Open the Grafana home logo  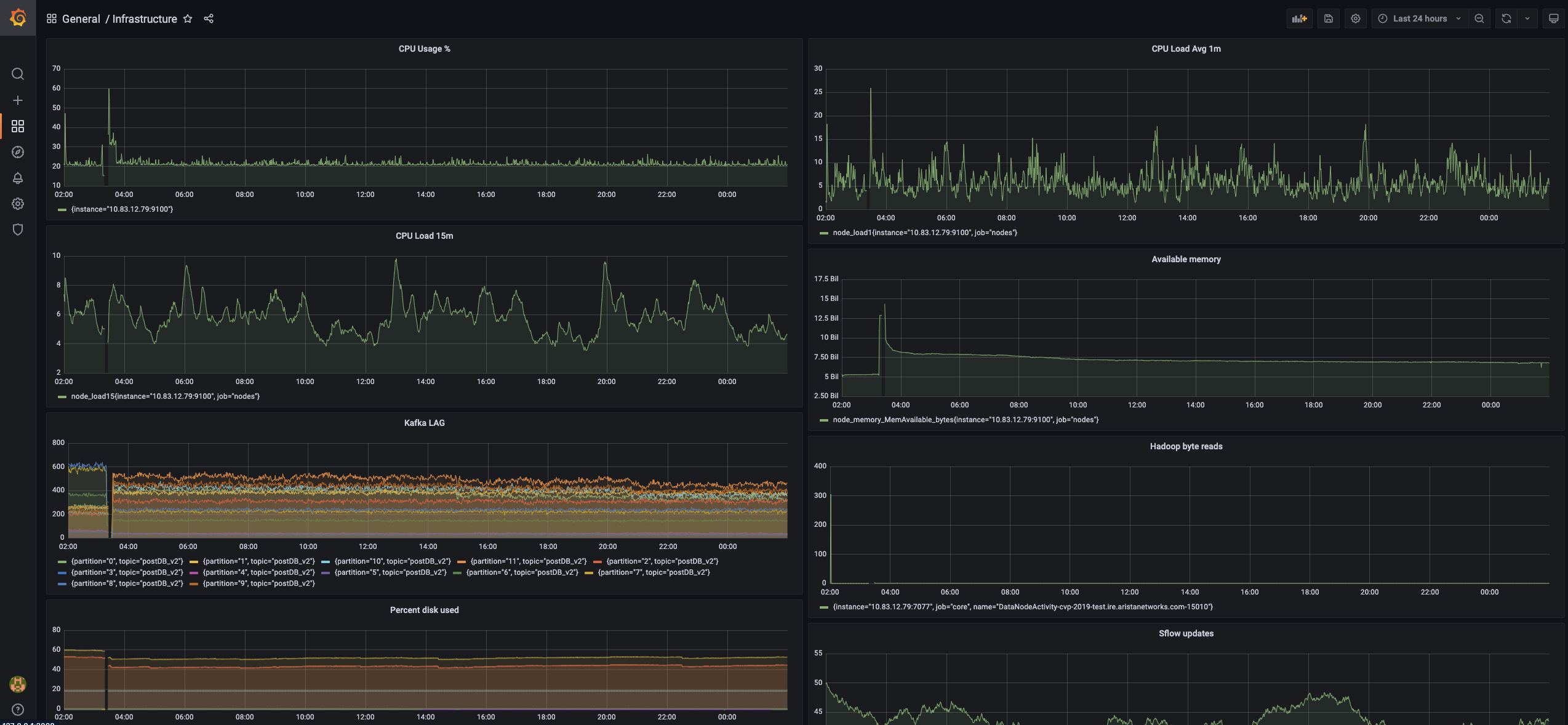[x=18, y=18]
